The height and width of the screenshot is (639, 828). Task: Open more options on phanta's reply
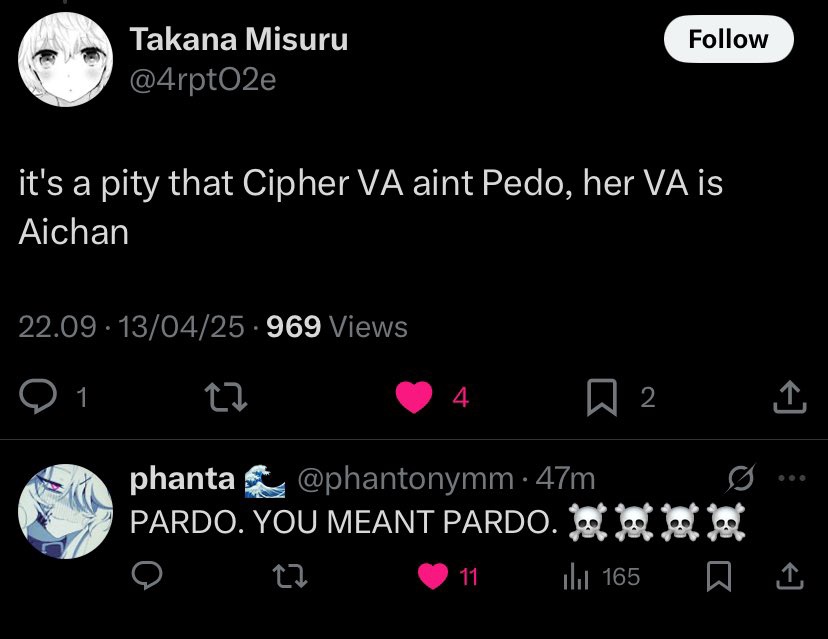point(791,479)
